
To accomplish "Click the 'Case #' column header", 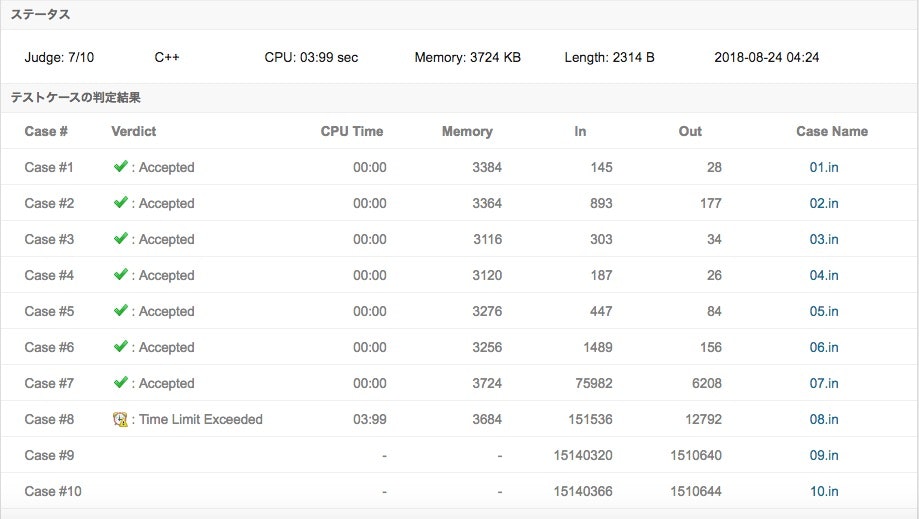I will [46, 131].
